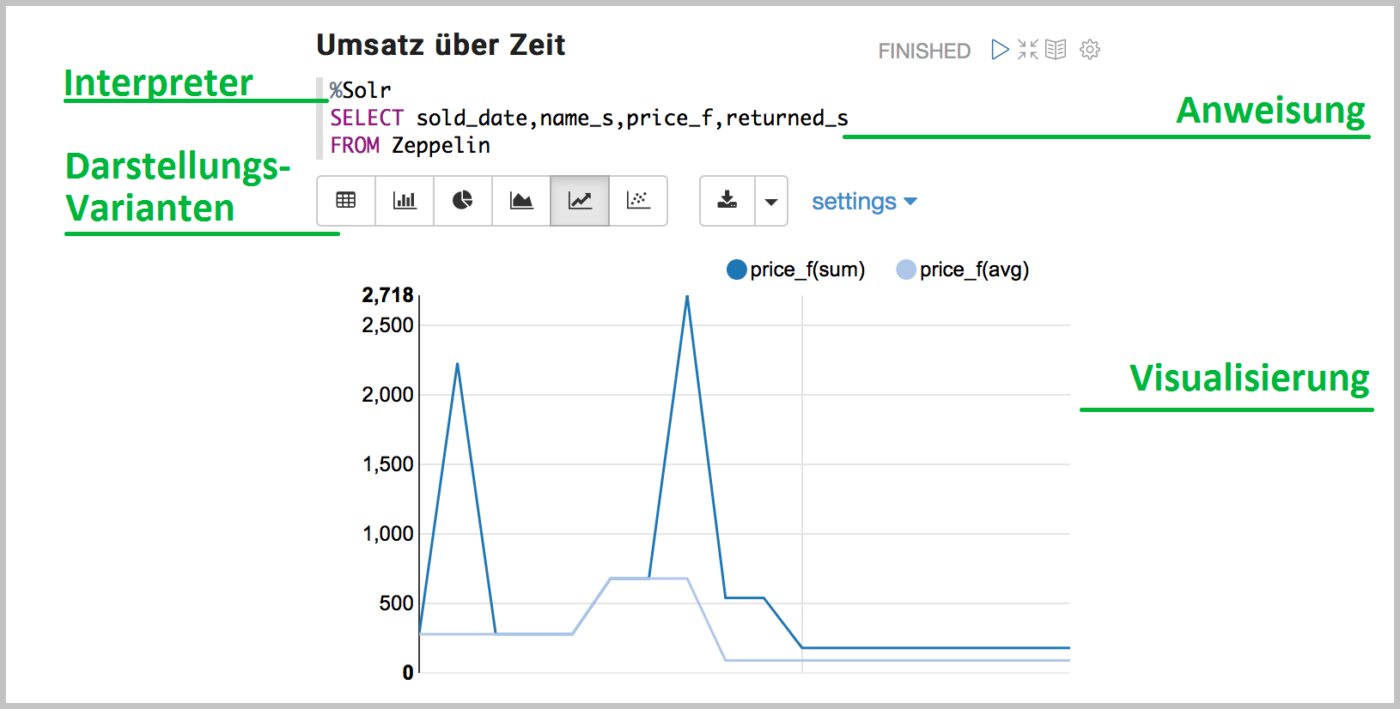Image resolution: width=1400 pixels, height=709 pixels.
Task: Switch to the table view
Action: pyautogui.click(x=346, y=201)
